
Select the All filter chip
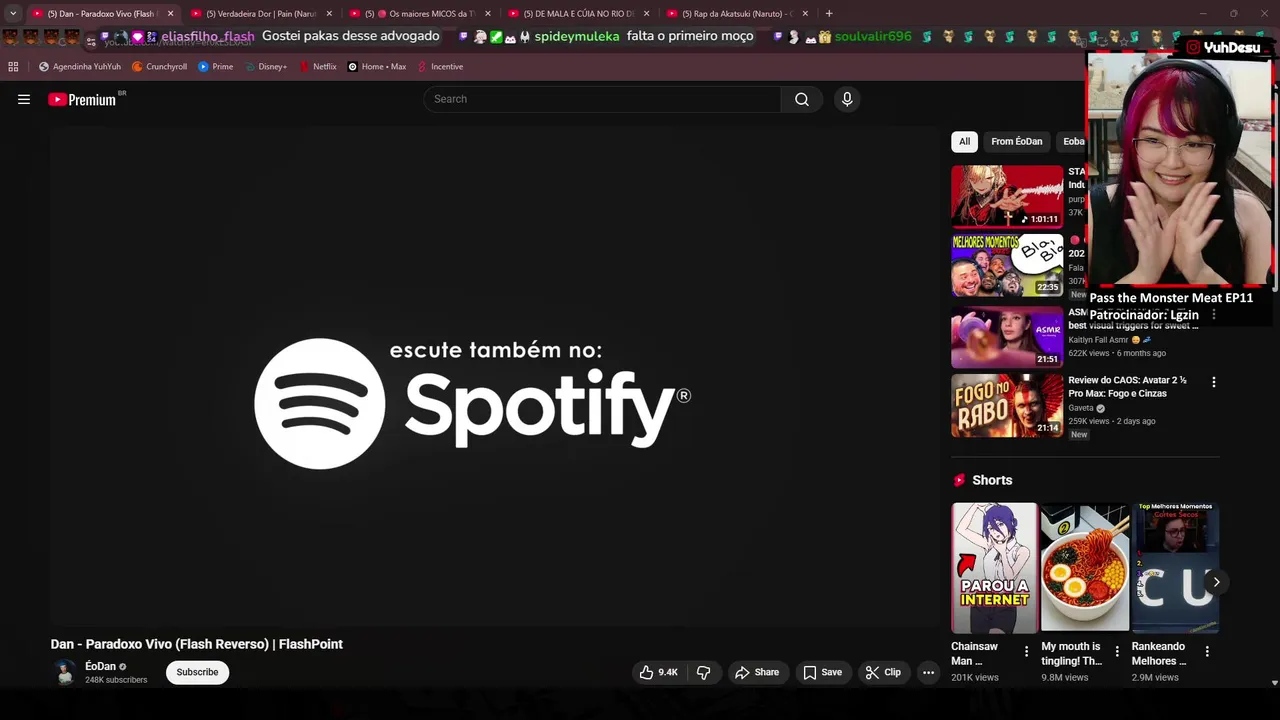coord(964,141)
